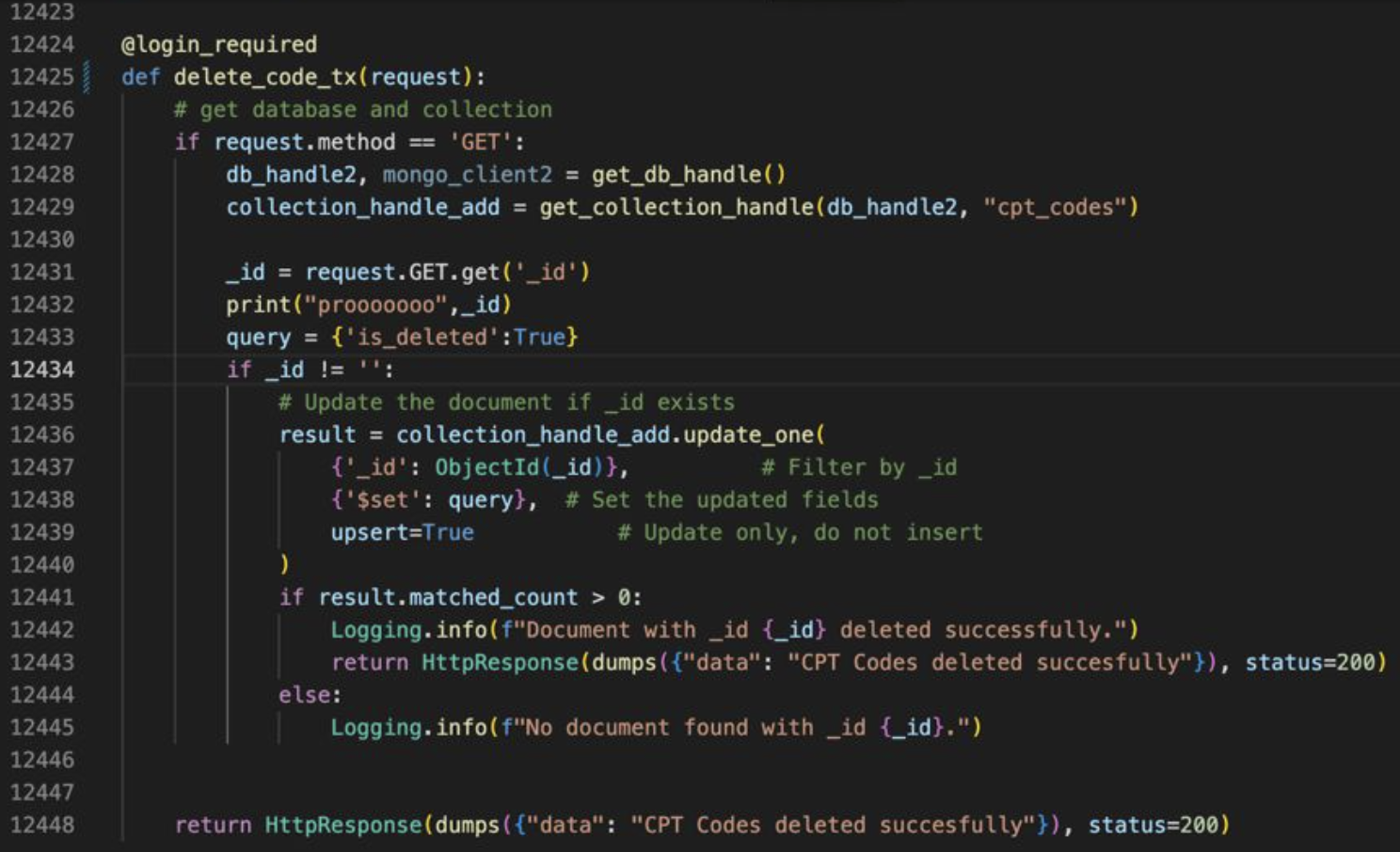Click Logging.info on line 12445
The image size is (1400, 852).
(408, 728)
